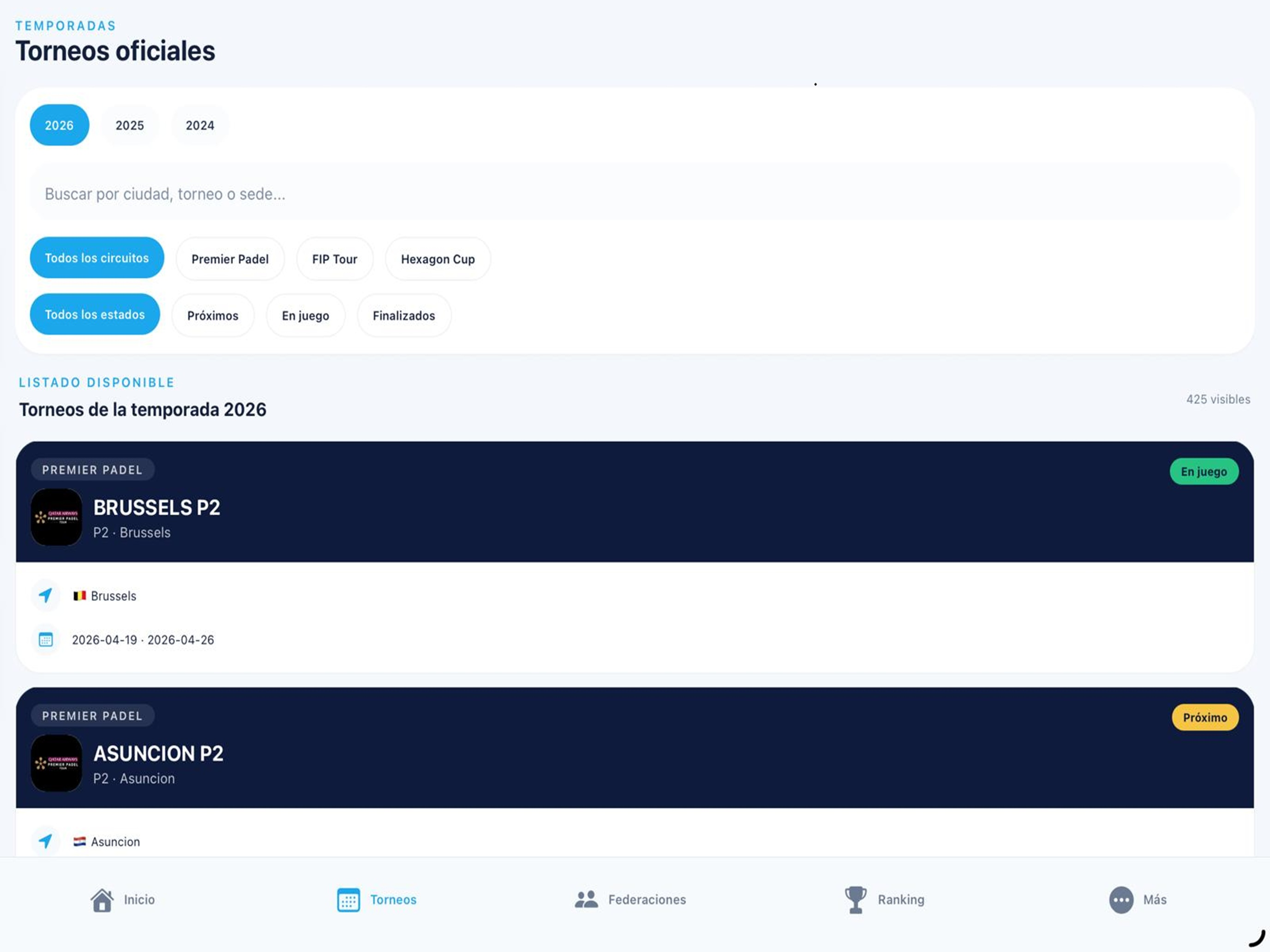Open the ASUNCION P2 tournament title
Screen dimensions: 1270x952
point(158,754)
